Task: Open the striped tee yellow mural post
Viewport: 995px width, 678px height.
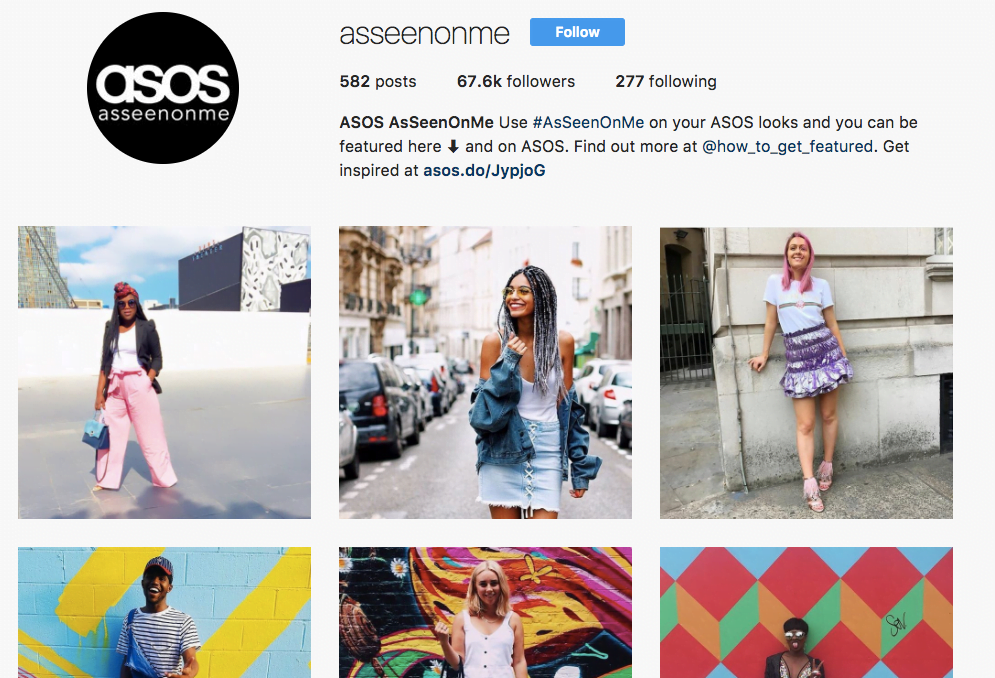Action: (x=164, y=613)
